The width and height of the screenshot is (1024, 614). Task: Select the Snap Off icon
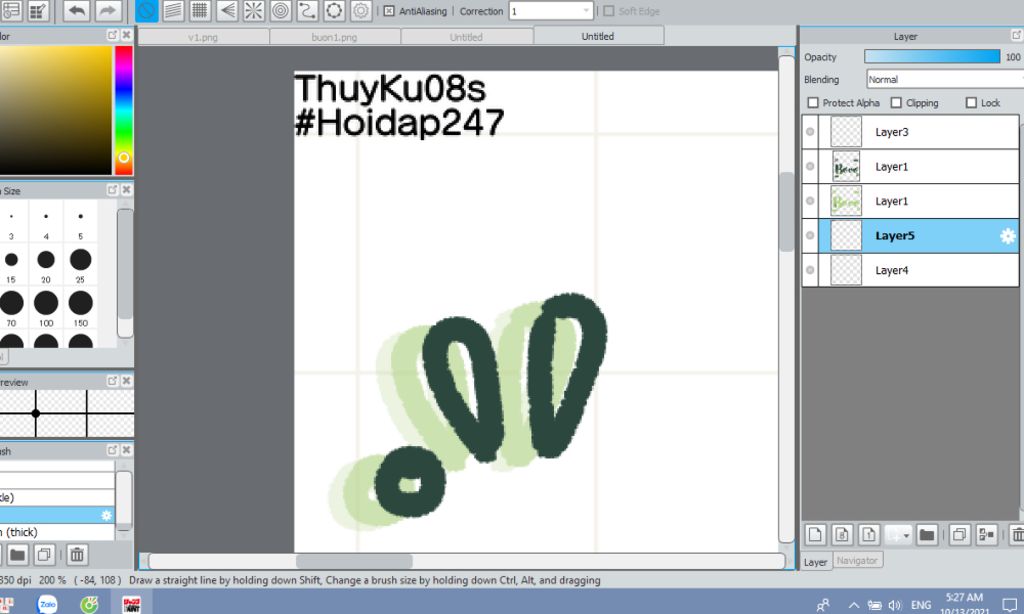(x=146, y=10)
